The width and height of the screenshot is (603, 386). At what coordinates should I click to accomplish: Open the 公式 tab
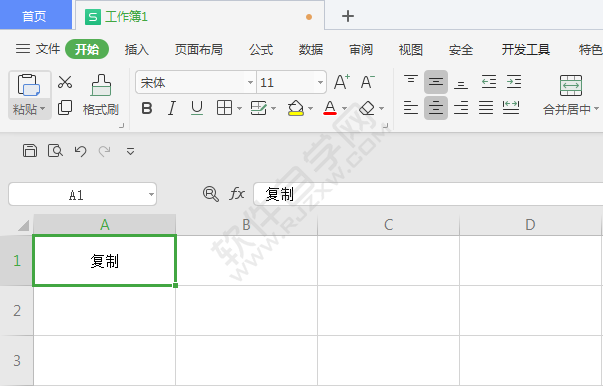[x=261, y=50]
